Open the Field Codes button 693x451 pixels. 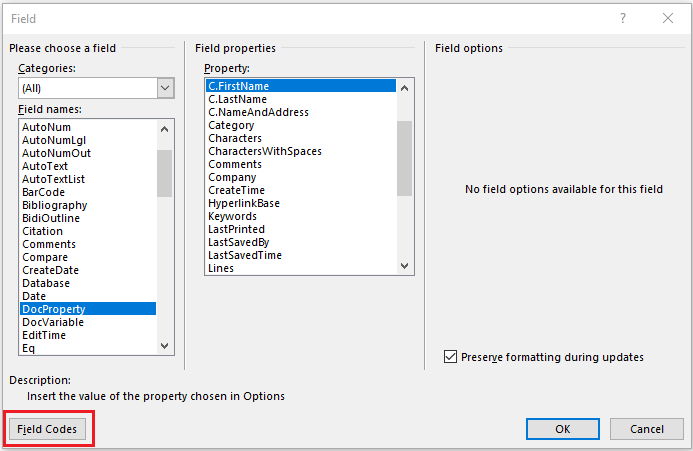[47, 429]
